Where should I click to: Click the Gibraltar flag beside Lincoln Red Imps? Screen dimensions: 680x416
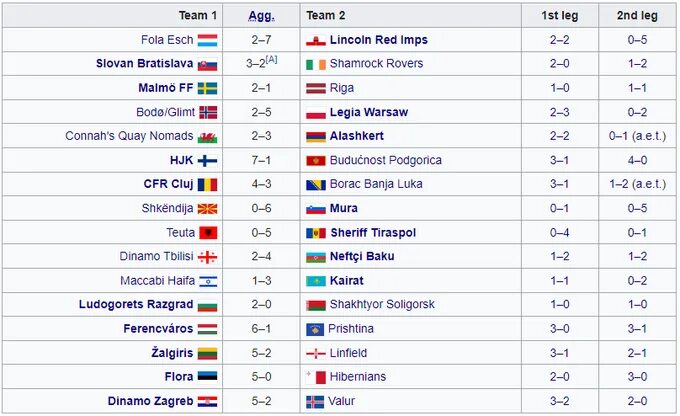pos(315,40)
